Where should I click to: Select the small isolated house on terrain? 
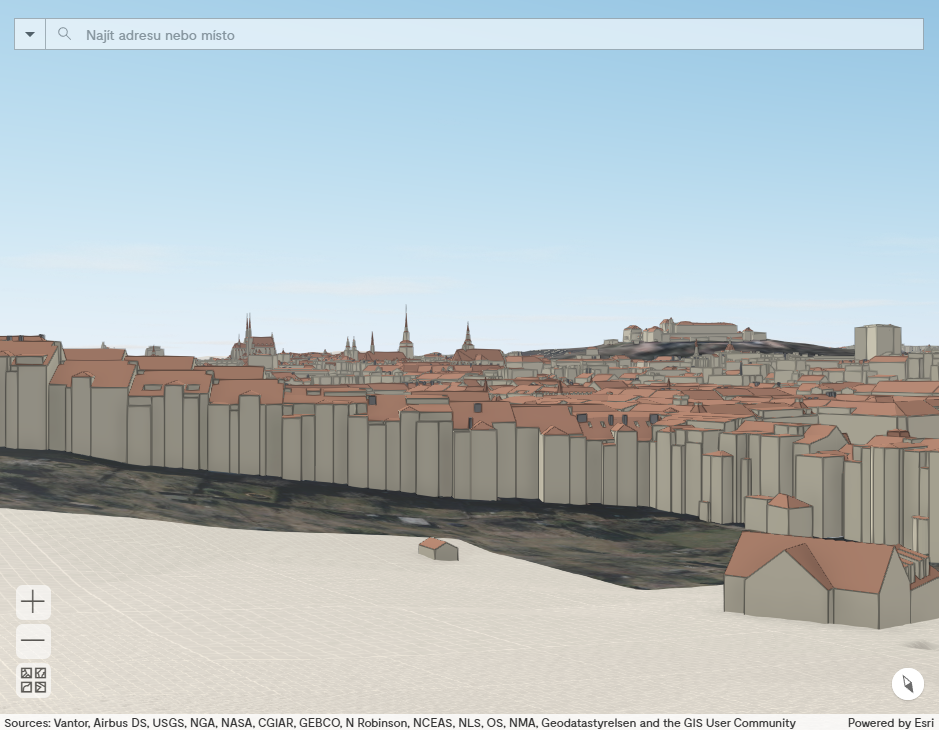(x=438, y=549)
